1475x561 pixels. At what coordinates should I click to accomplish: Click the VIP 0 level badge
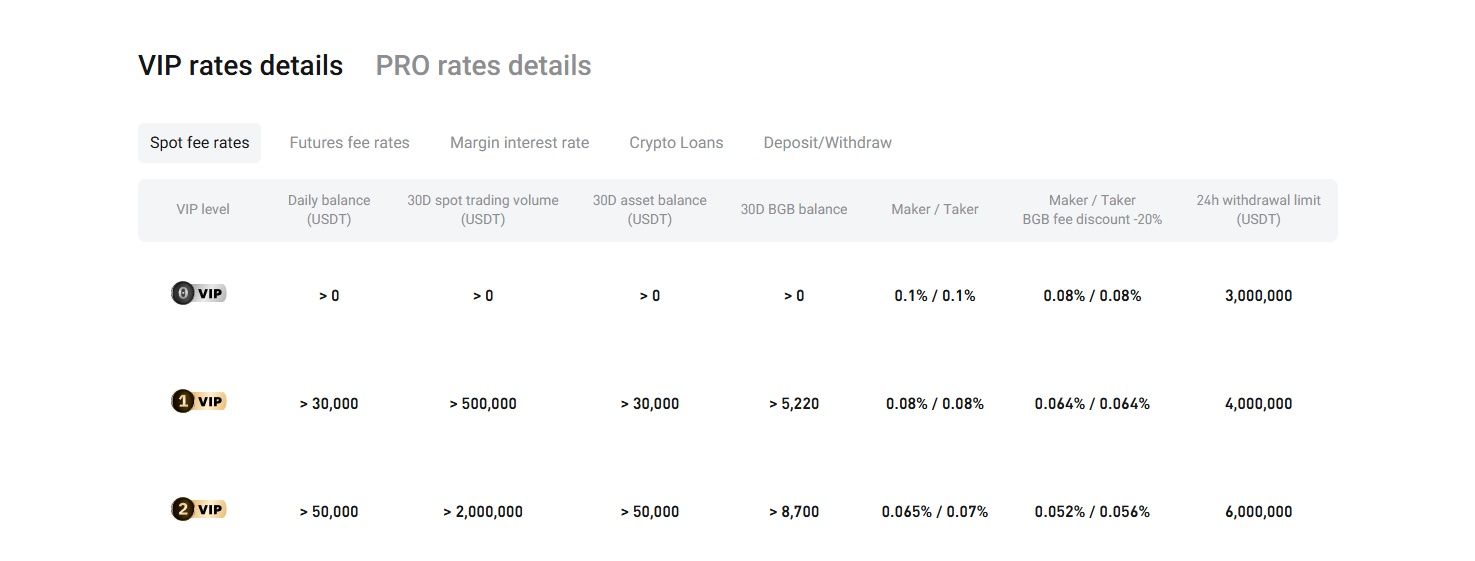coord(199,294)
